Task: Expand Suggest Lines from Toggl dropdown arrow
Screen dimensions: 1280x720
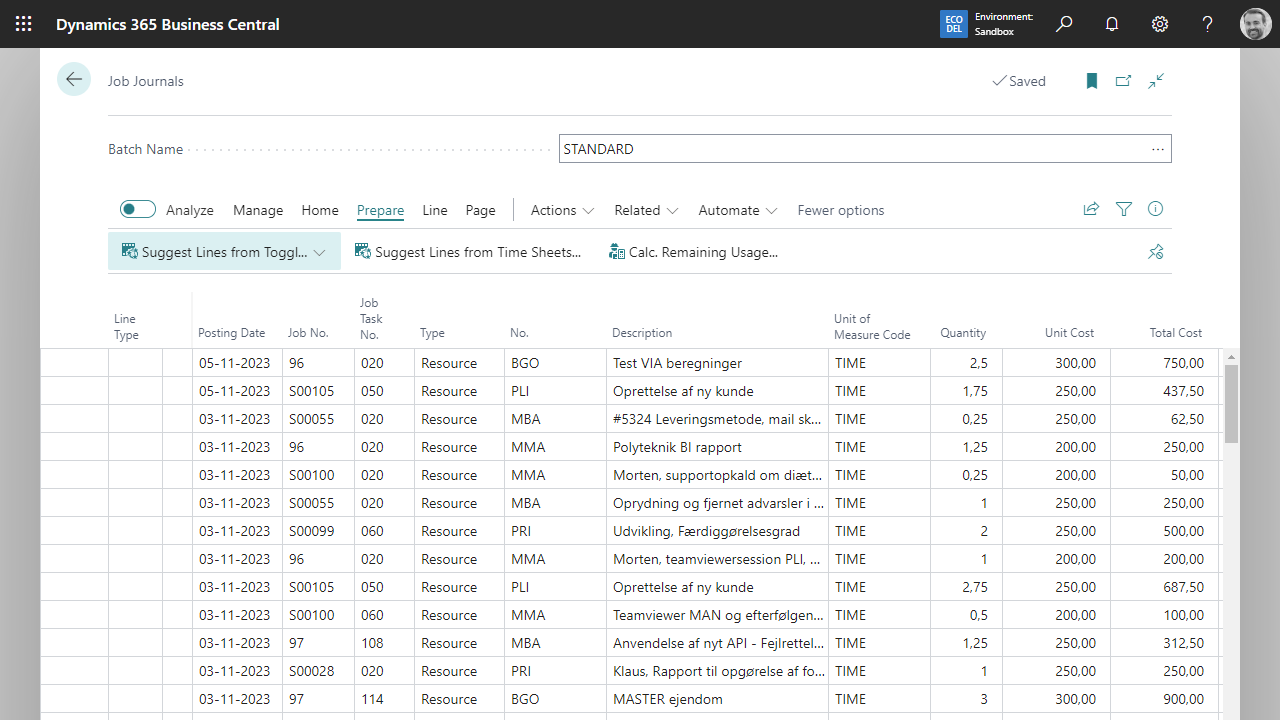Action: point(320,252)
